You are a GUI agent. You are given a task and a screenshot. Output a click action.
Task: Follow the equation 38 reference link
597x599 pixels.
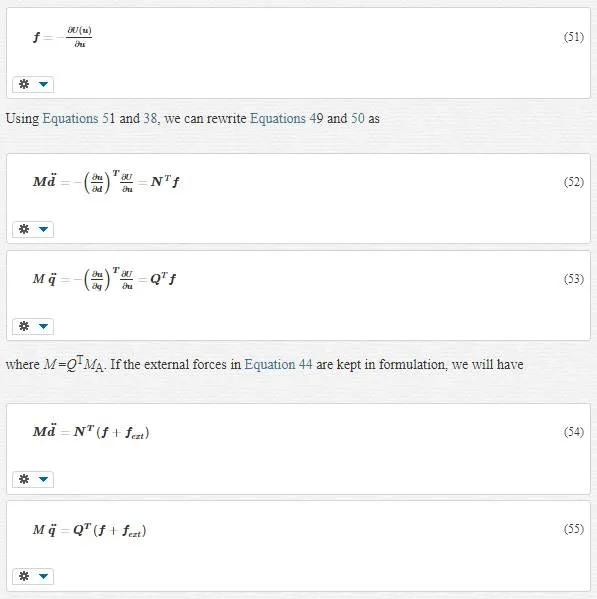[150, 118]
